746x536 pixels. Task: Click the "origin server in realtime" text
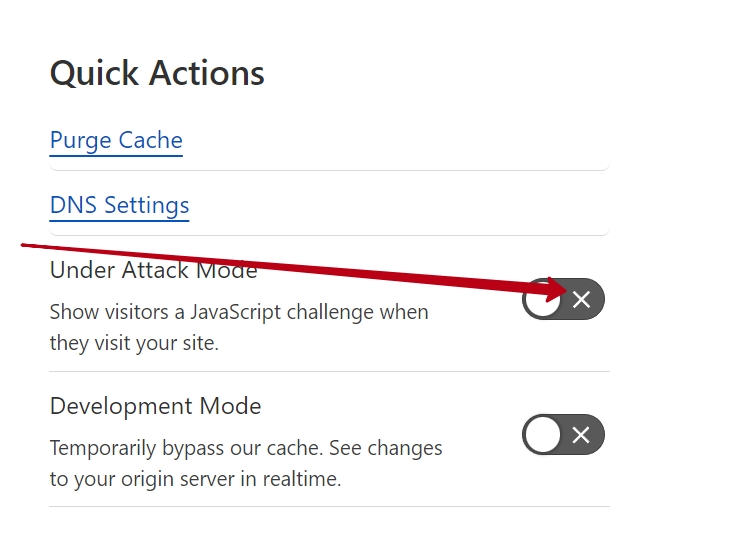point(231,479)
